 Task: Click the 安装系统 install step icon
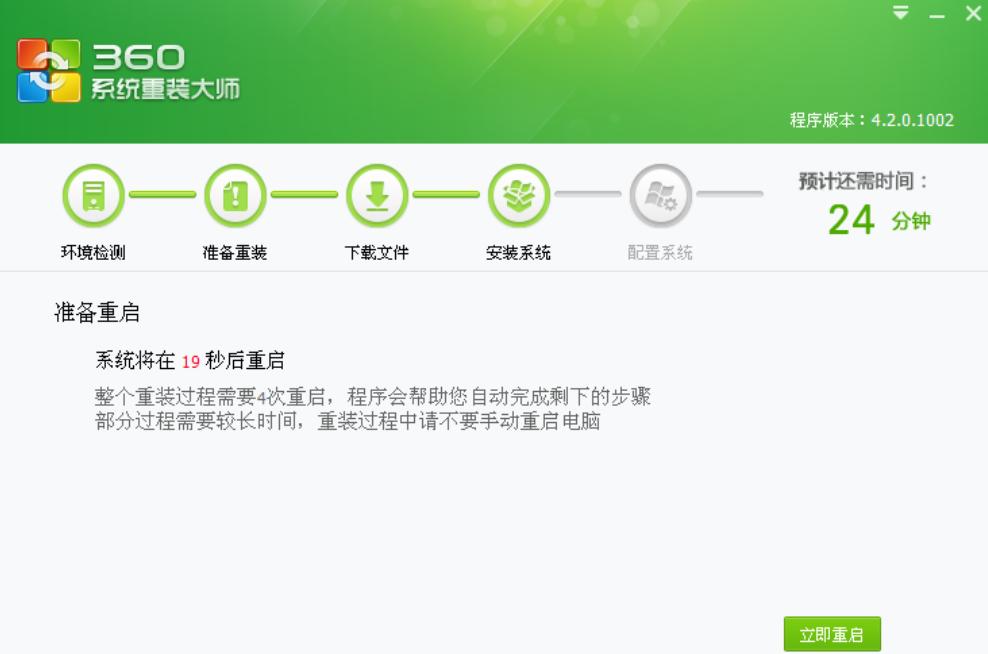click(x=518, y=196)
